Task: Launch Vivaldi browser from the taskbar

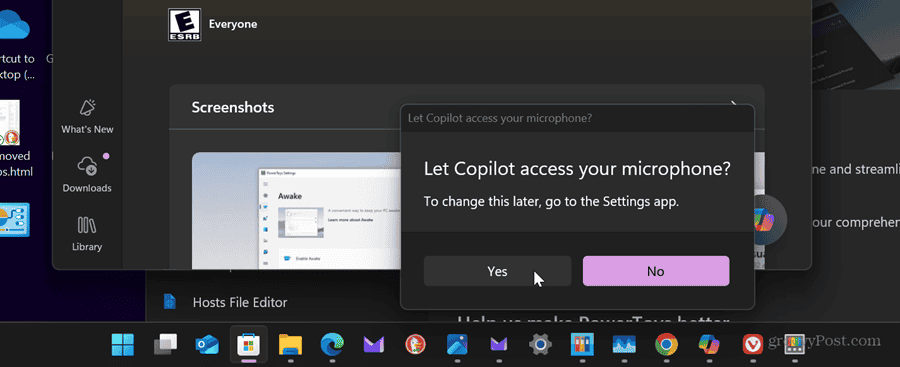Action: 752,345
